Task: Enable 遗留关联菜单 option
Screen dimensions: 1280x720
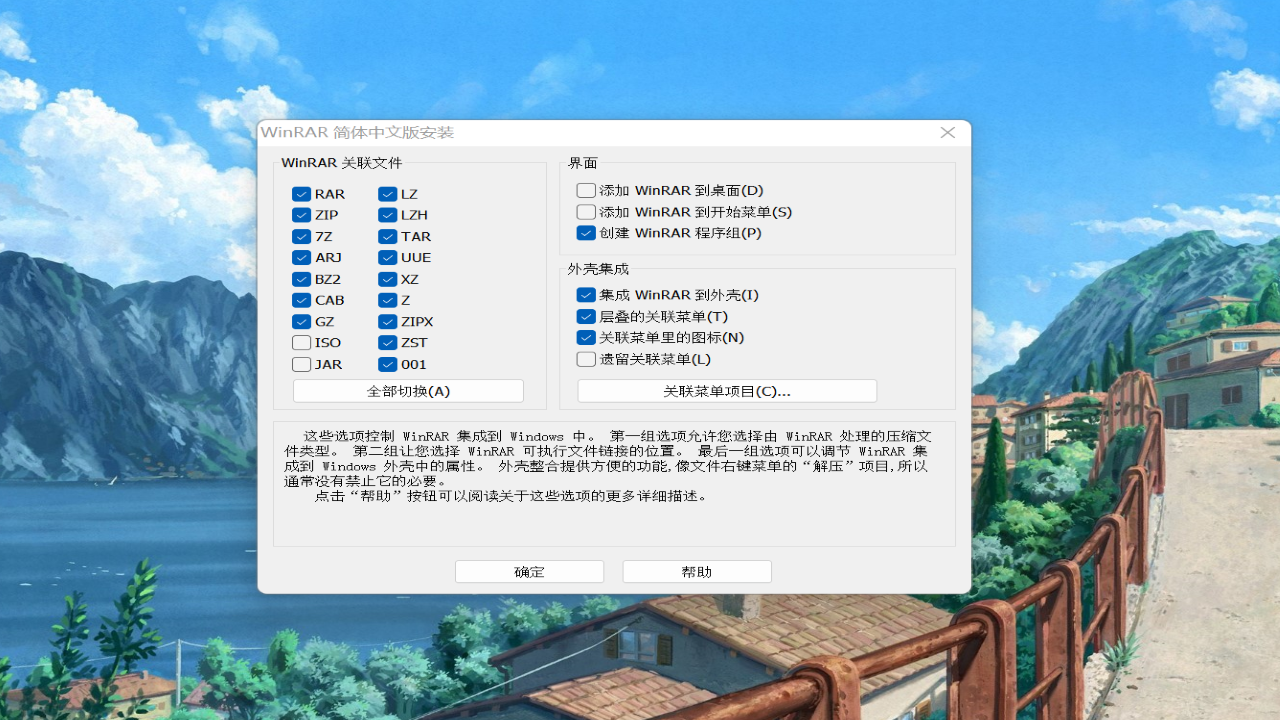Action: pyautogui.click(x=585, y=359)
